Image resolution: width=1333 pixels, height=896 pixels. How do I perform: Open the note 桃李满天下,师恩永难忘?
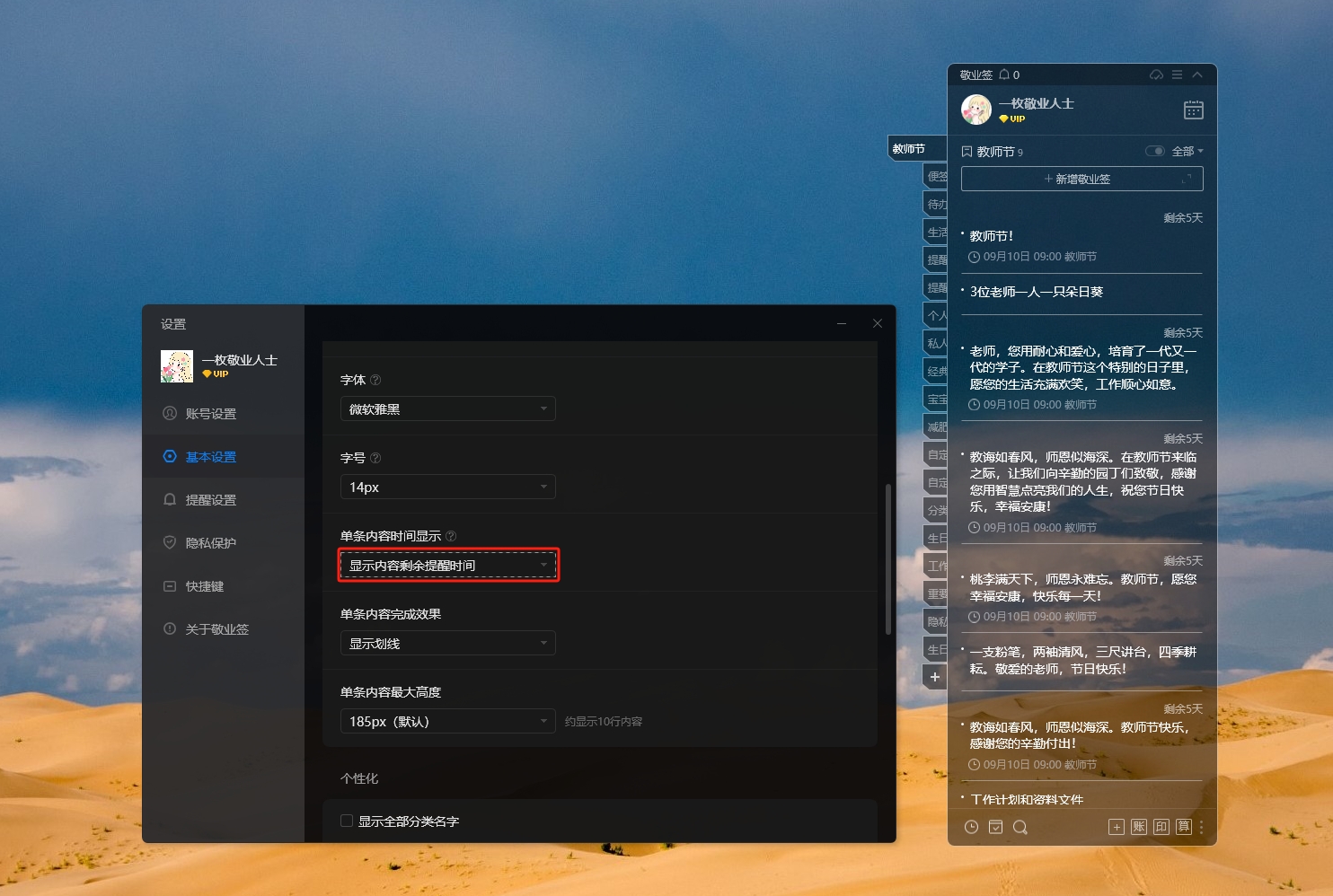(1081, 588)
